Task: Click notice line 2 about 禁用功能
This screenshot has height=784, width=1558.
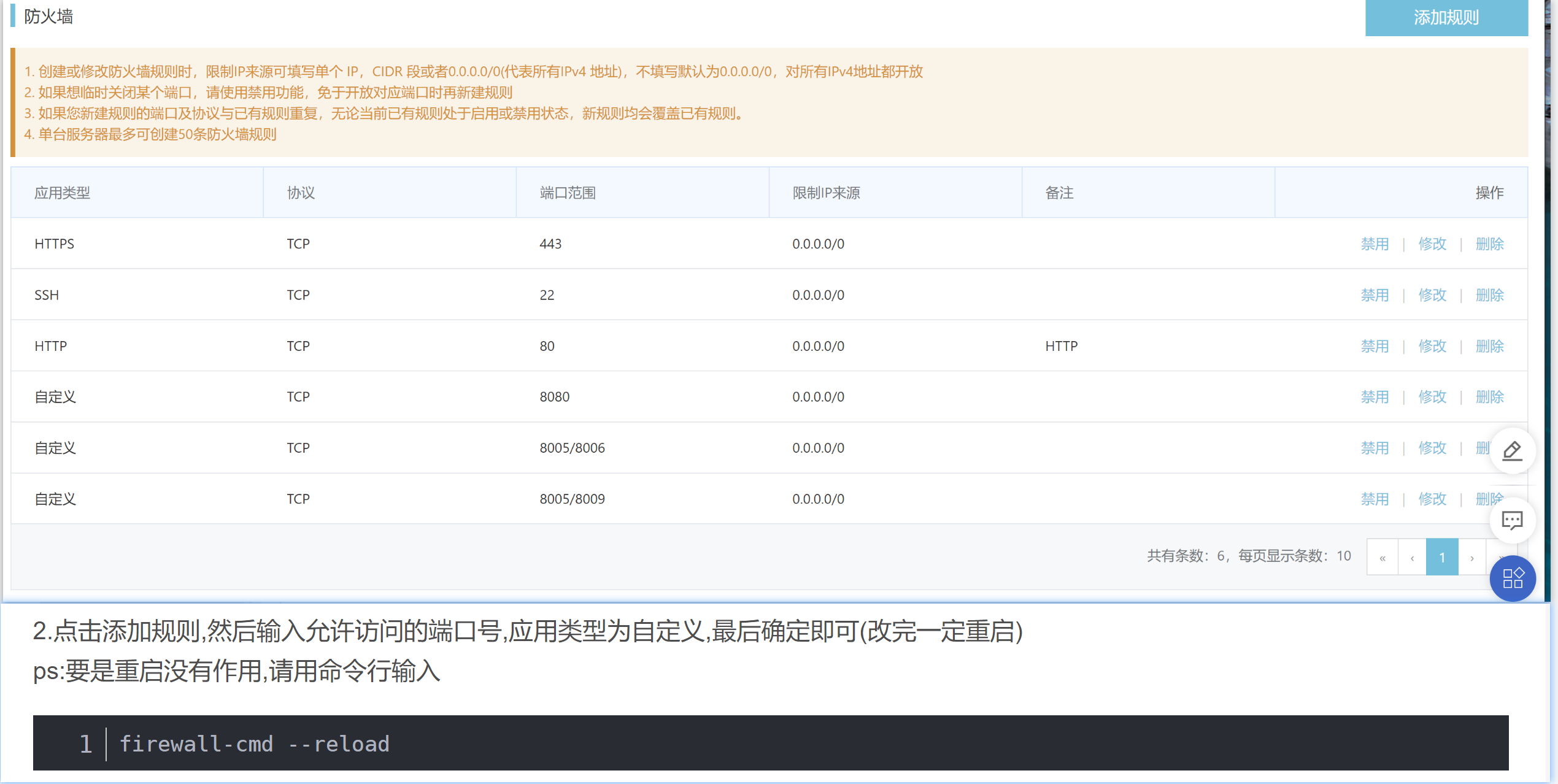Action: click(268, 93)
